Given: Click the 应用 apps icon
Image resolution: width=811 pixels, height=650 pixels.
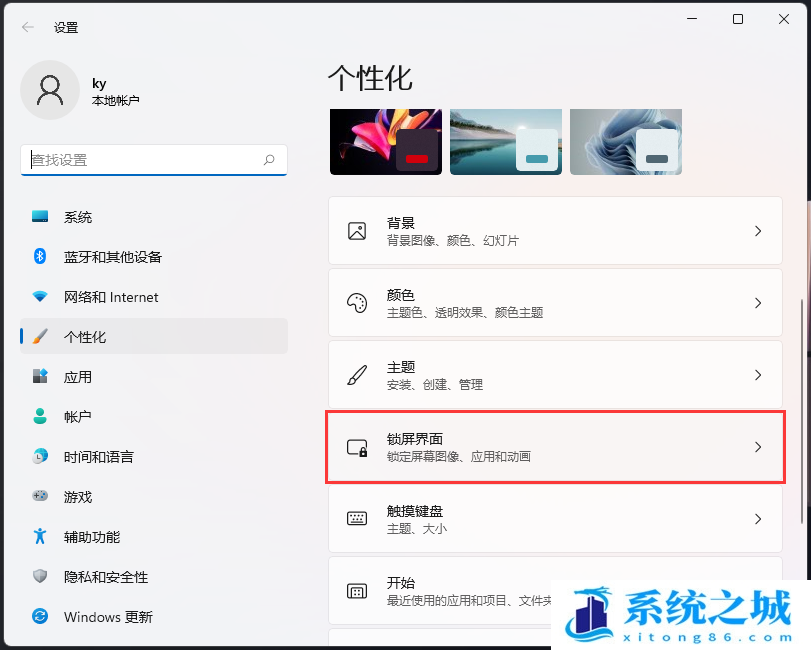Looking at the screenshot, I should click(40, 376).
